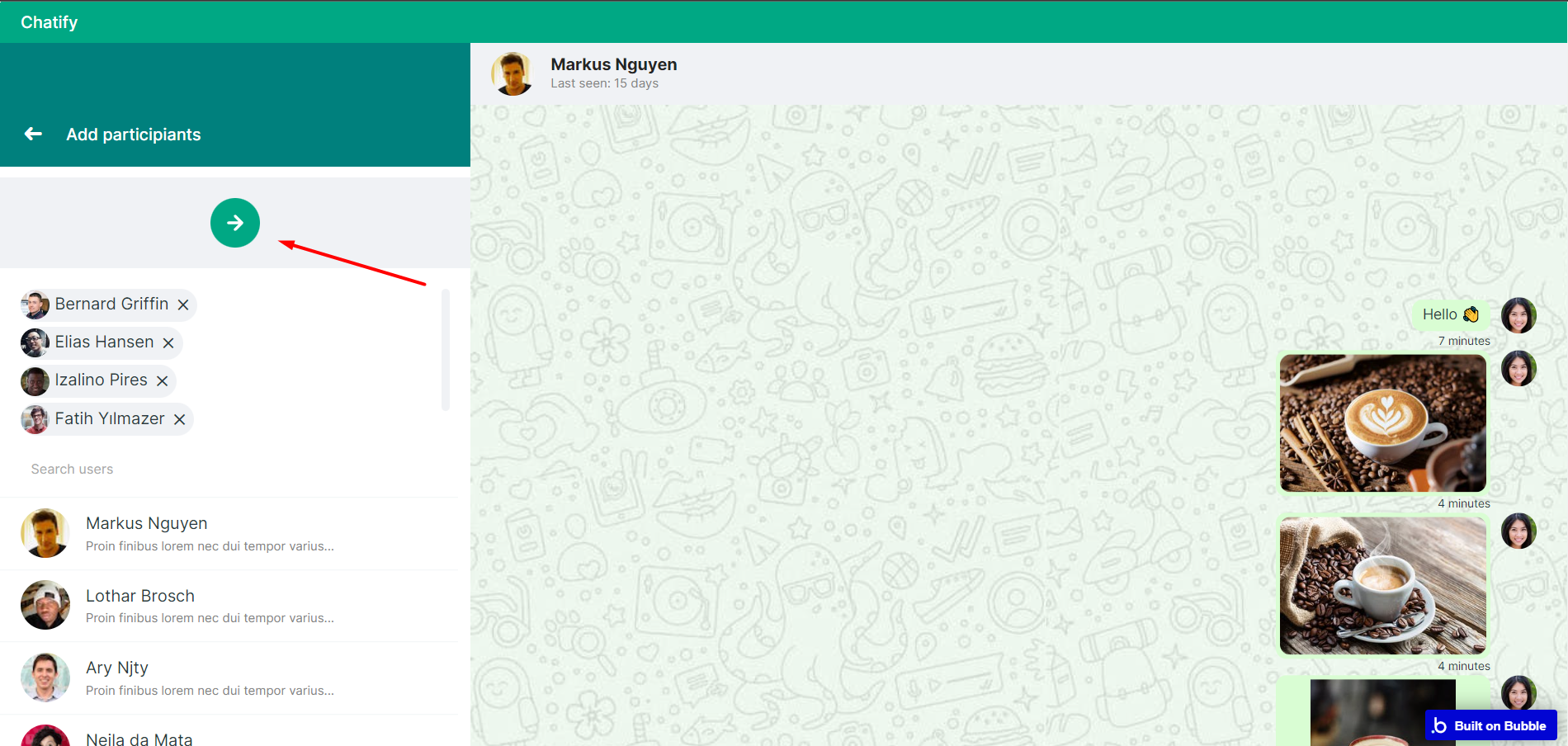Image resolution: width=1568 pixels, height=746 pixels.
Task: Click Lothar Brosch's Proin finibus preview text
Action: pos(210,618)
